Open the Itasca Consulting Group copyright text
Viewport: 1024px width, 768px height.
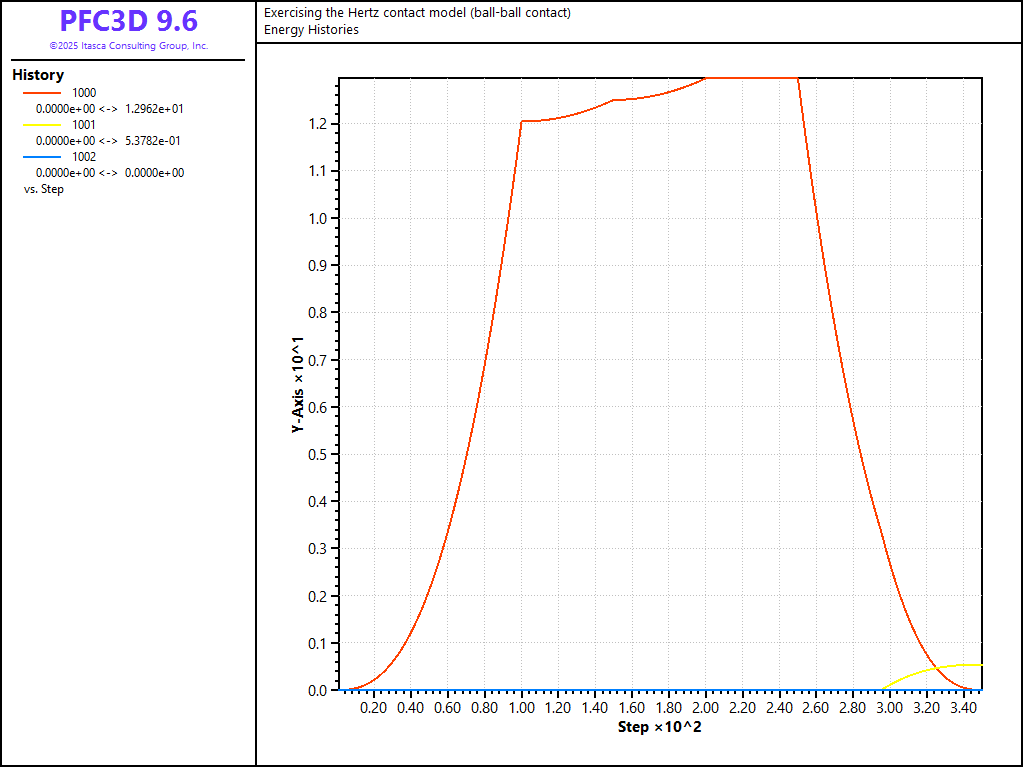click(x=128, y=46)
